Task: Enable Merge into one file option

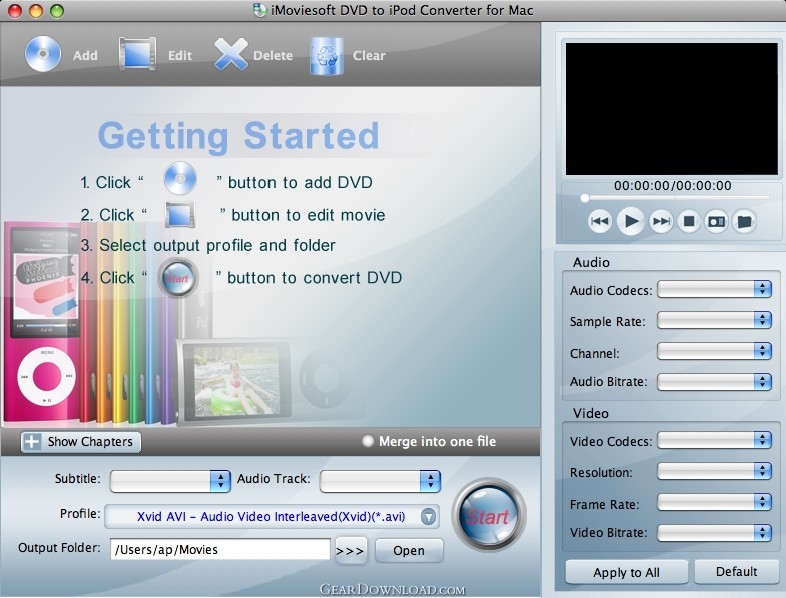Action: pos(368,441)
